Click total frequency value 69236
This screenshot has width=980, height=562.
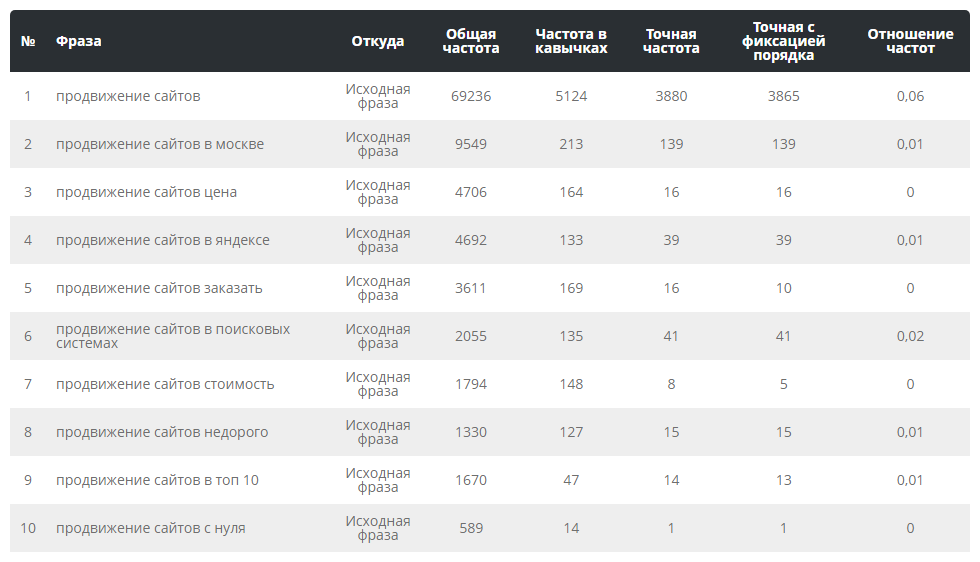pos(471,96)
